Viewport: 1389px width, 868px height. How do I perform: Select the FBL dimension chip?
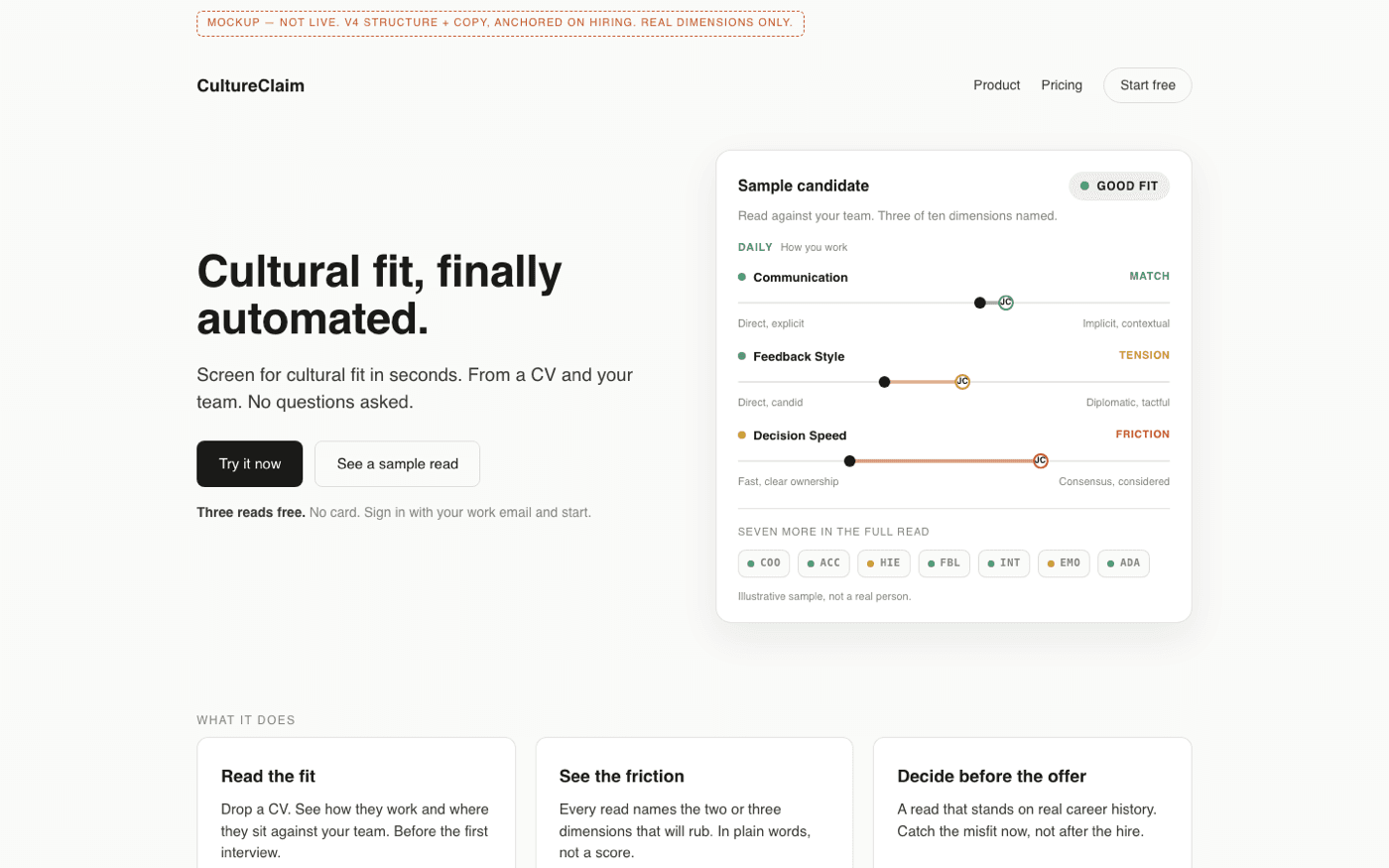(x=944, y=563)
